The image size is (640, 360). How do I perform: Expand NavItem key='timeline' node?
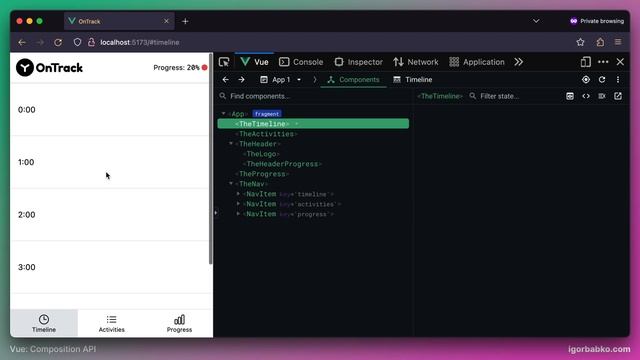pos(238,194)
